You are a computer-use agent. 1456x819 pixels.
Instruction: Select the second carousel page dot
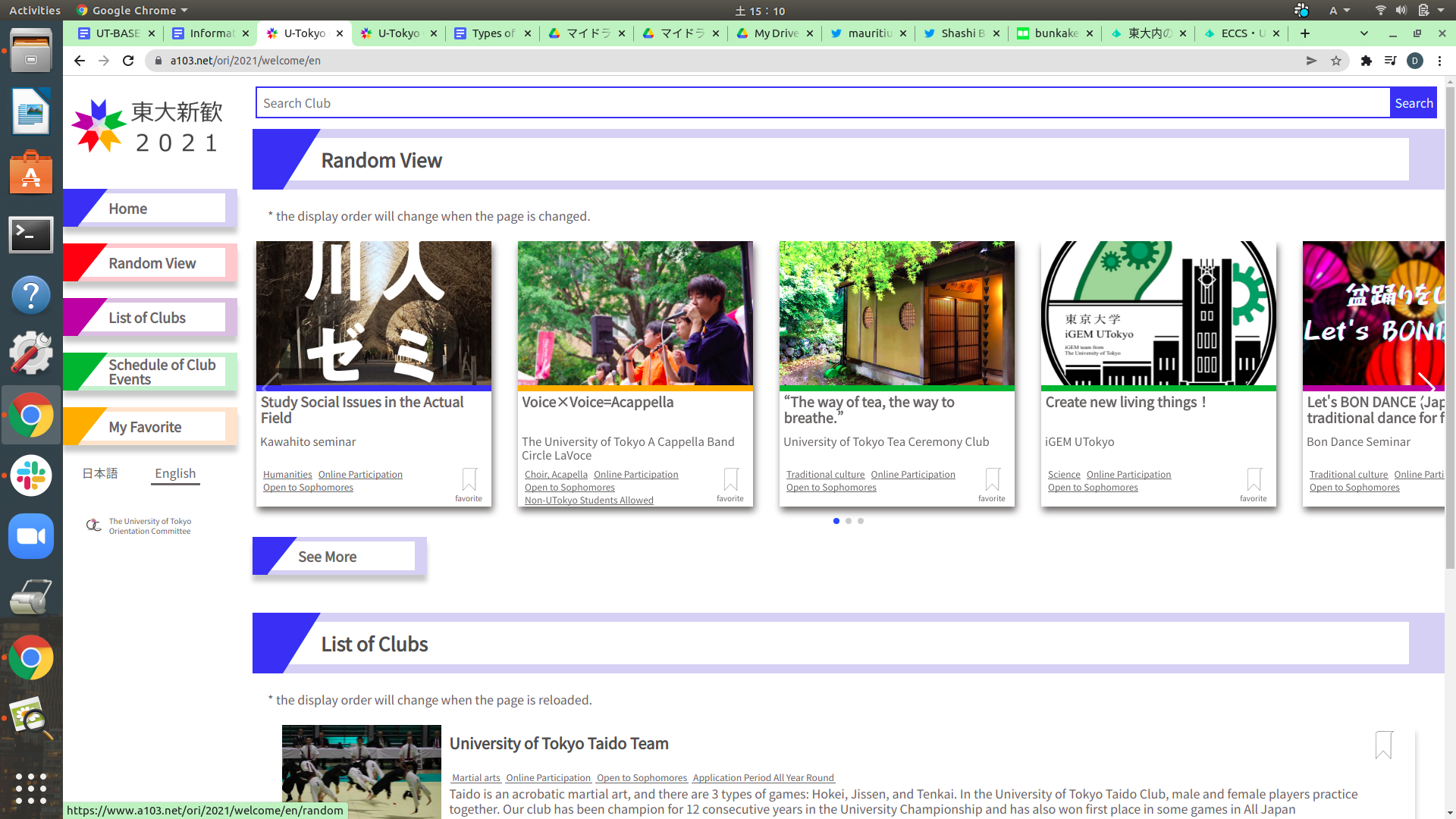tap(849, 521)
